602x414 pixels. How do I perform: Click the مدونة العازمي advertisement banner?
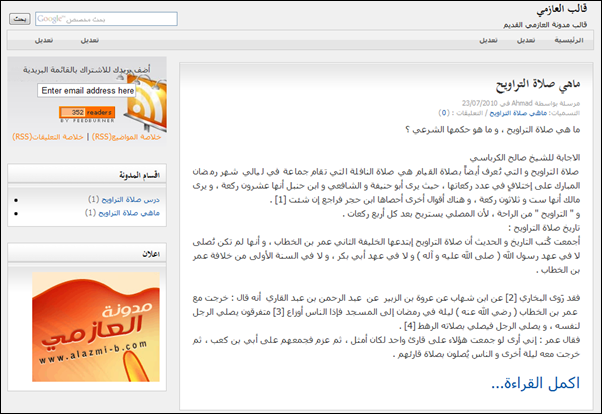tap(96, 327)
